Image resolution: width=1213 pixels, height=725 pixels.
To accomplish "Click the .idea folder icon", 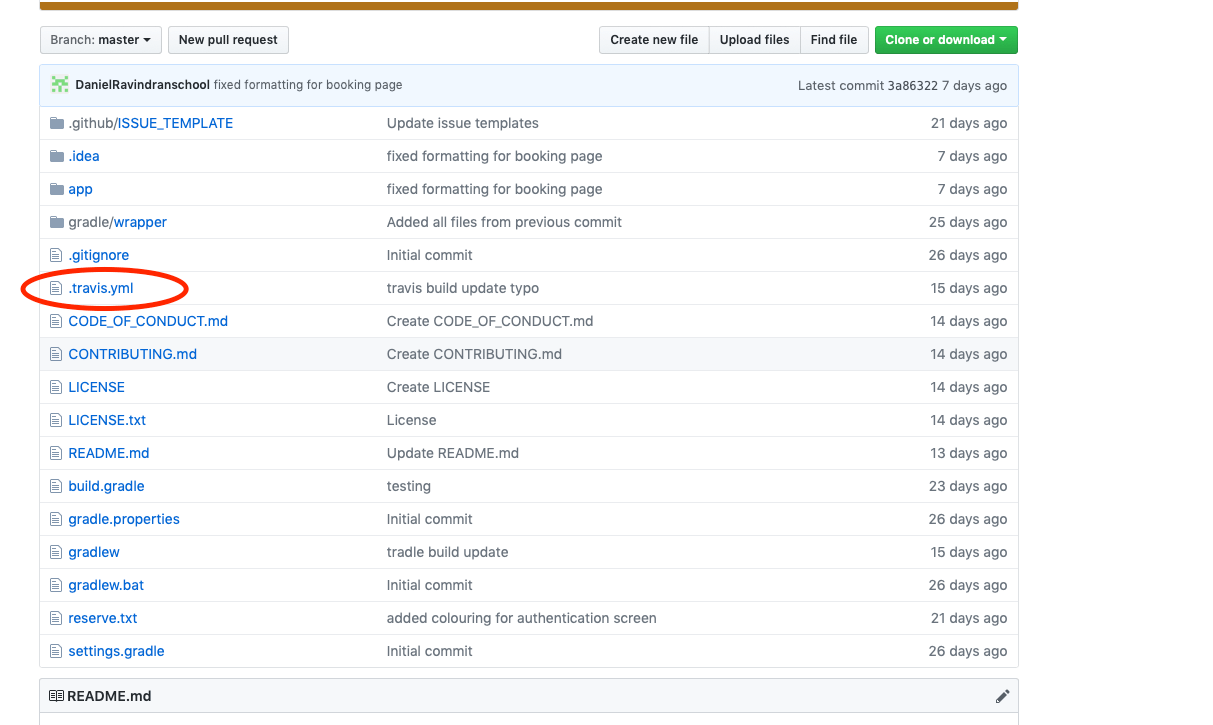I will coord(57,156).
